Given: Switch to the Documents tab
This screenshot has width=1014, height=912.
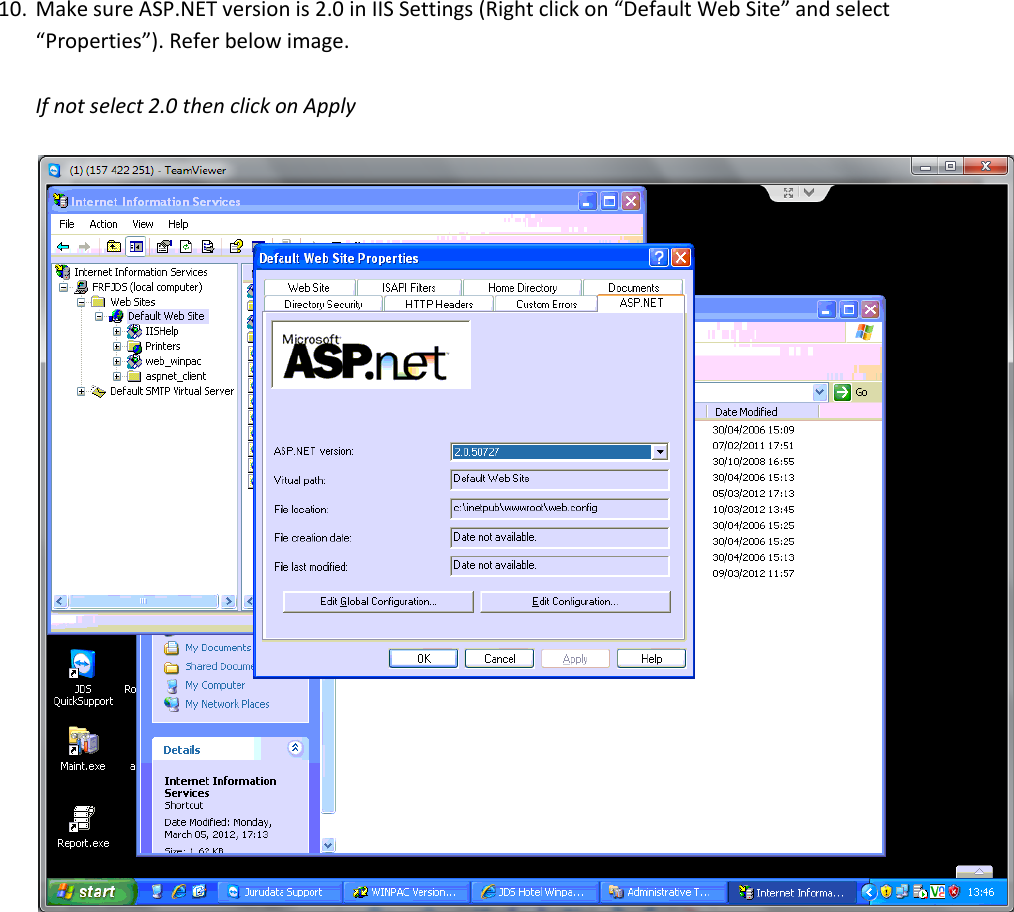Looking at the screenshot, I should click(633, 288).
